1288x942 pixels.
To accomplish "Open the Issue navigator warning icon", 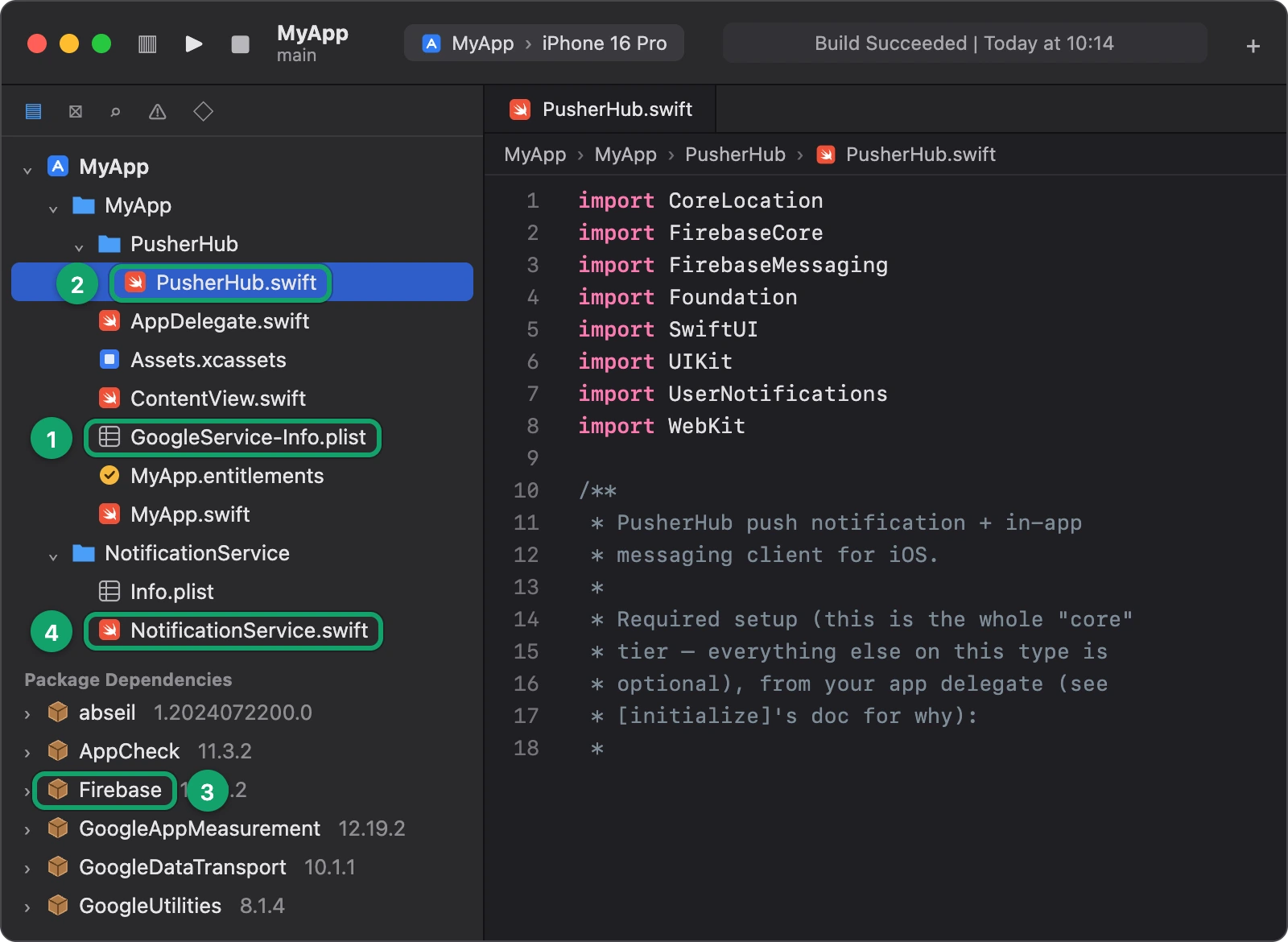I will pyautogui.click(x=158, y=111).
